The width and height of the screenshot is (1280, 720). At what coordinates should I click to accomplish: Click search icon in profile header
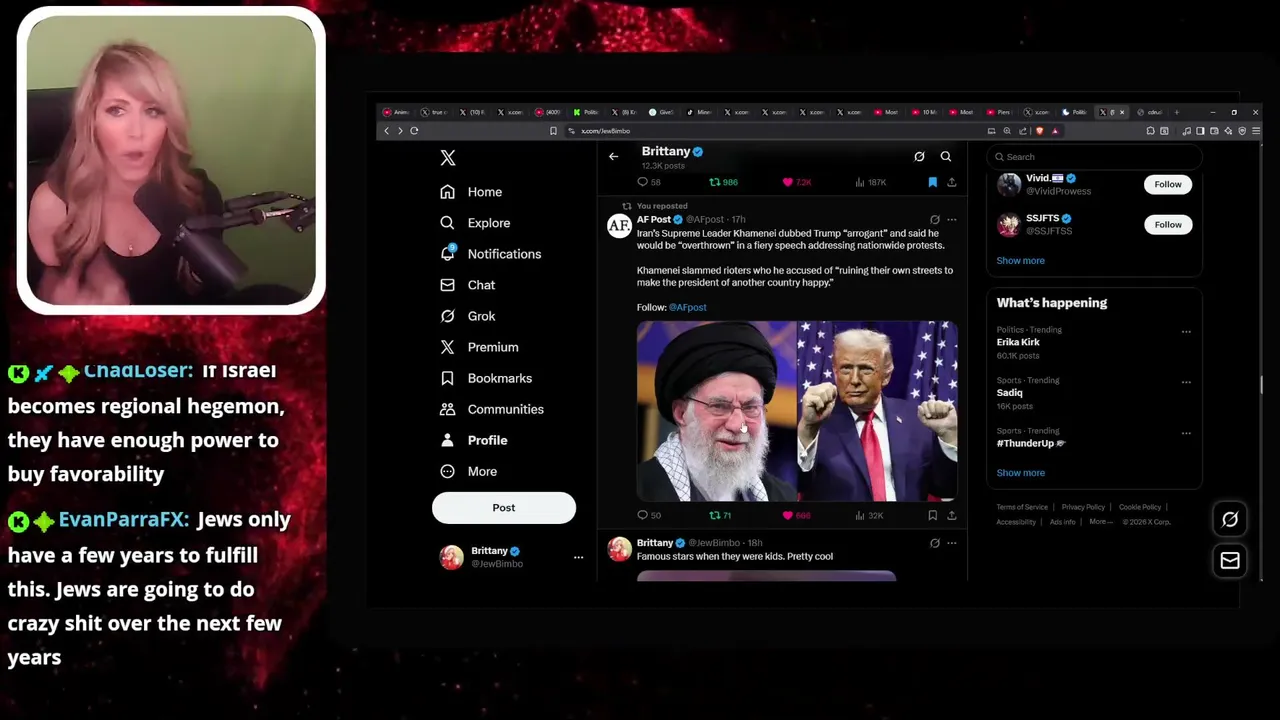(946, 156)
